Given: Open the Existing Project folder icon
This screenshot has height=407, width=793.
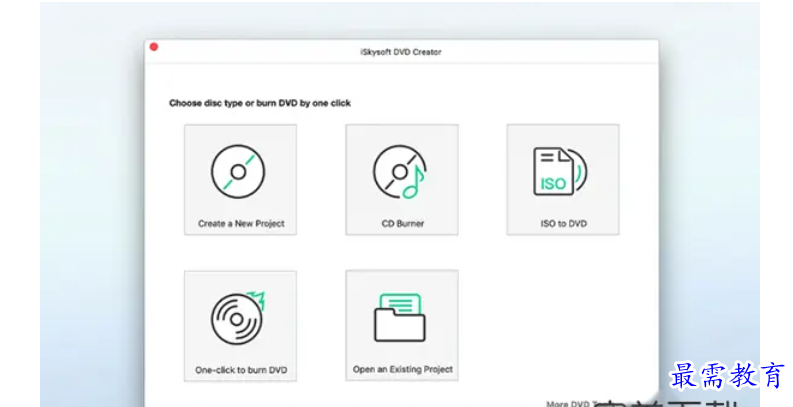Looking at the screenshot, I should (400, 318).
